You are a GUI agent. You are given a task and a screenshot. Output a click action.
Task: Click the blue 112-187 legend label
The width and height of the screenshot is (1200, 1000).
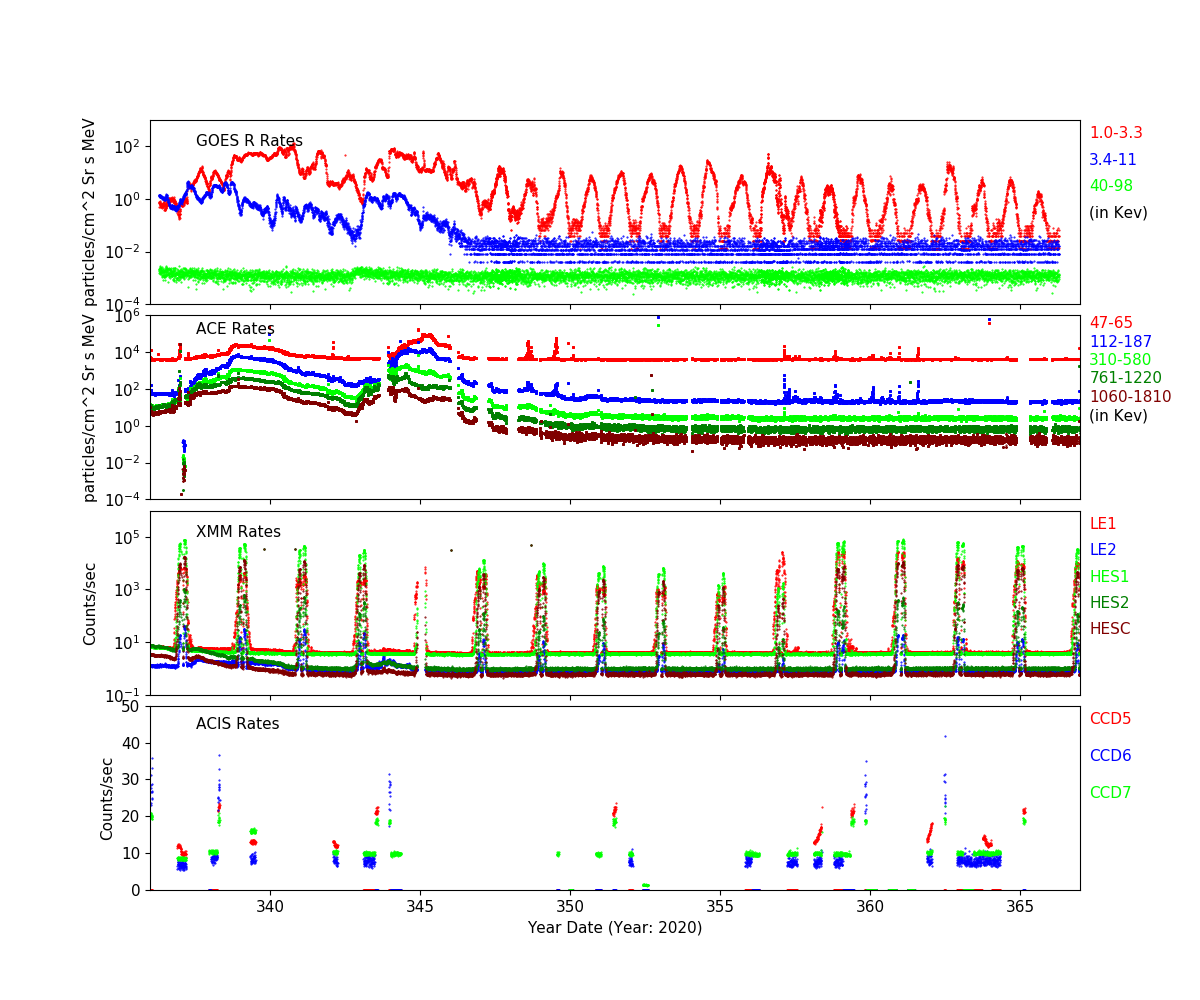[1119, 342]
